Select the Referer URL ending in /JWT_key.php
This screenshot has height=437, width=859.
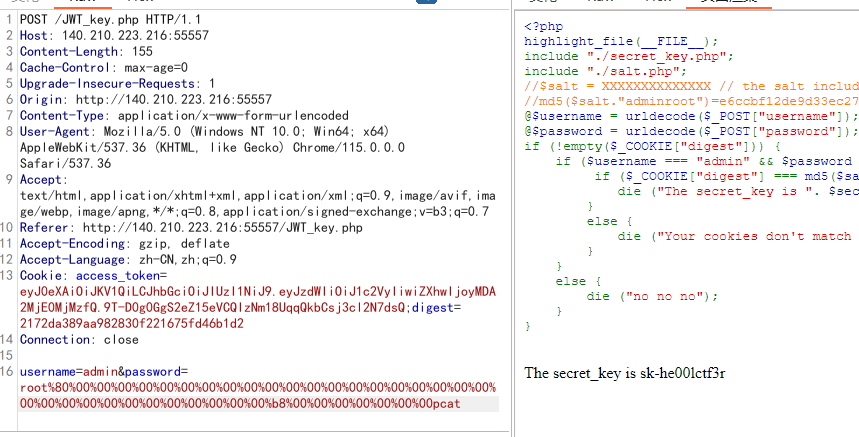point(222,228)
